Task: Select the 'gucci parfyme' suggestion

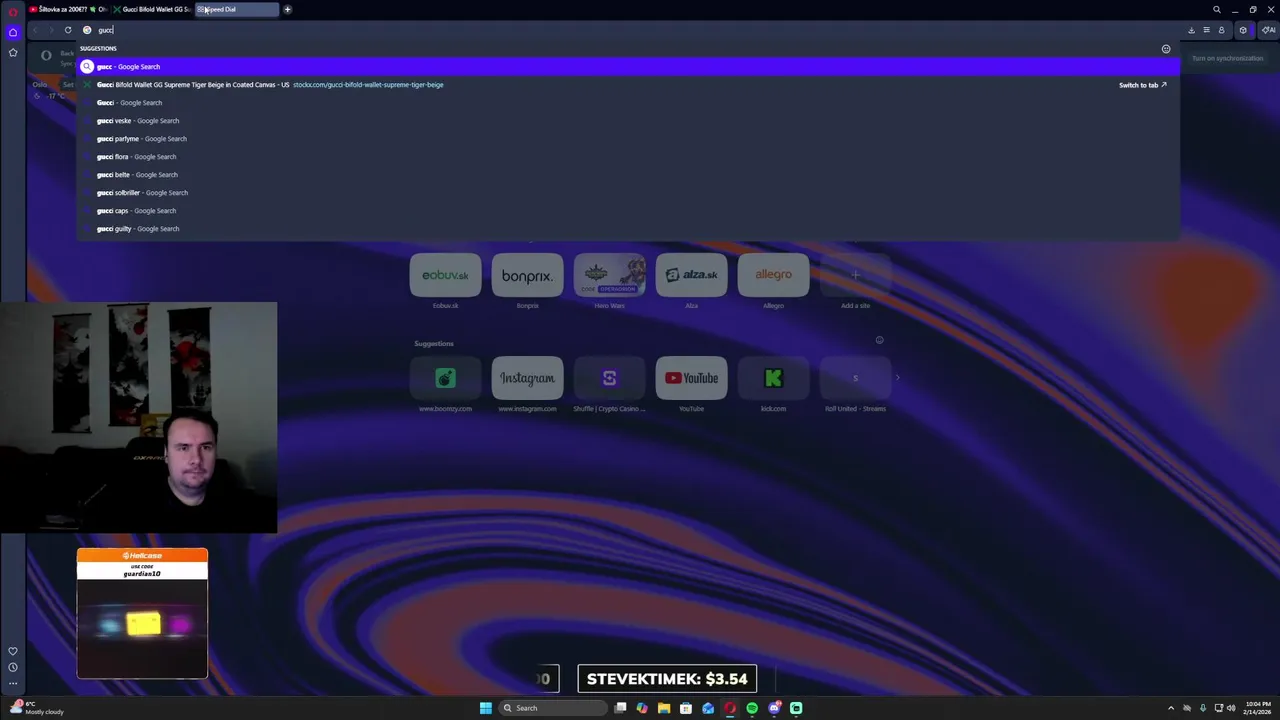Action: click(x=630, y=139)
